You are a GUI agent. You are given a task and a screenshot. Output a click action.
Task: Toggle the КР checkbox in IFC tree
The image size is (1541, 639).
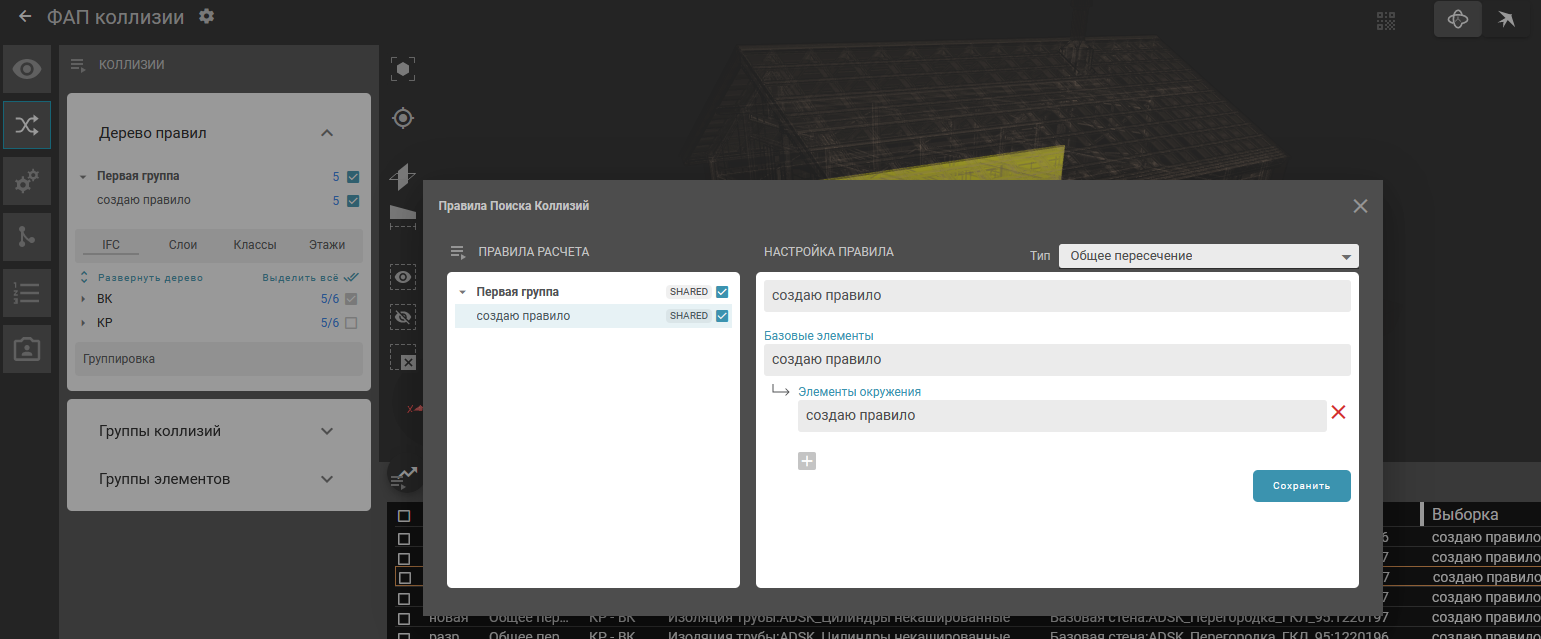coord(351,323)
